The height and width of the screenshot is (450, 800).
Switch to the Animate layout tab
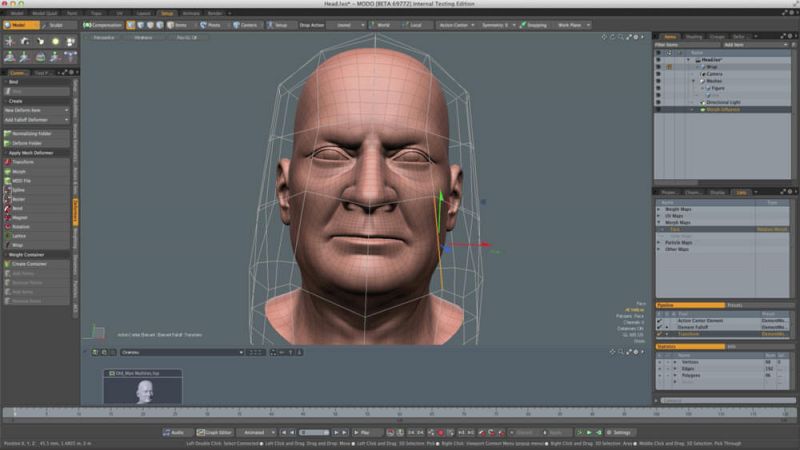pyautogui.click(x=190, y=13)
